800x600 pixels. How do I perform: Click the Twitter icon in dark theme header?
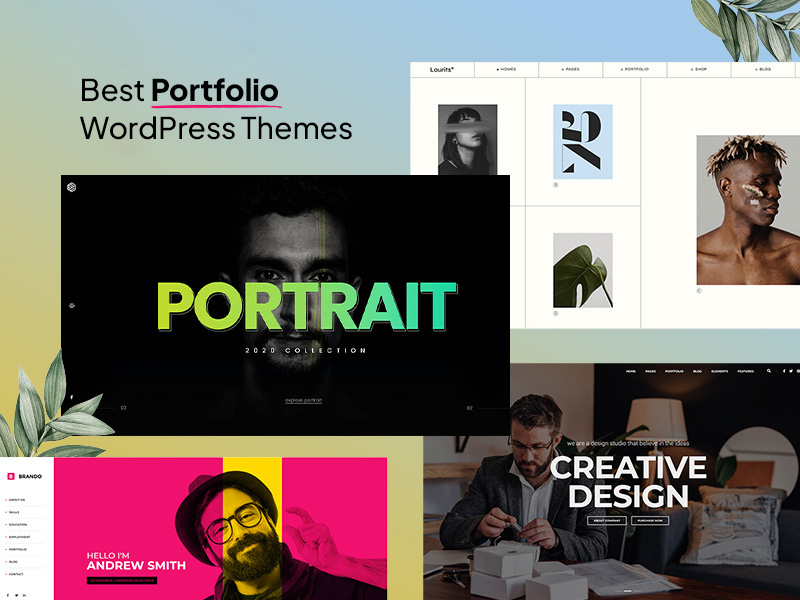(x=789, y=371)
